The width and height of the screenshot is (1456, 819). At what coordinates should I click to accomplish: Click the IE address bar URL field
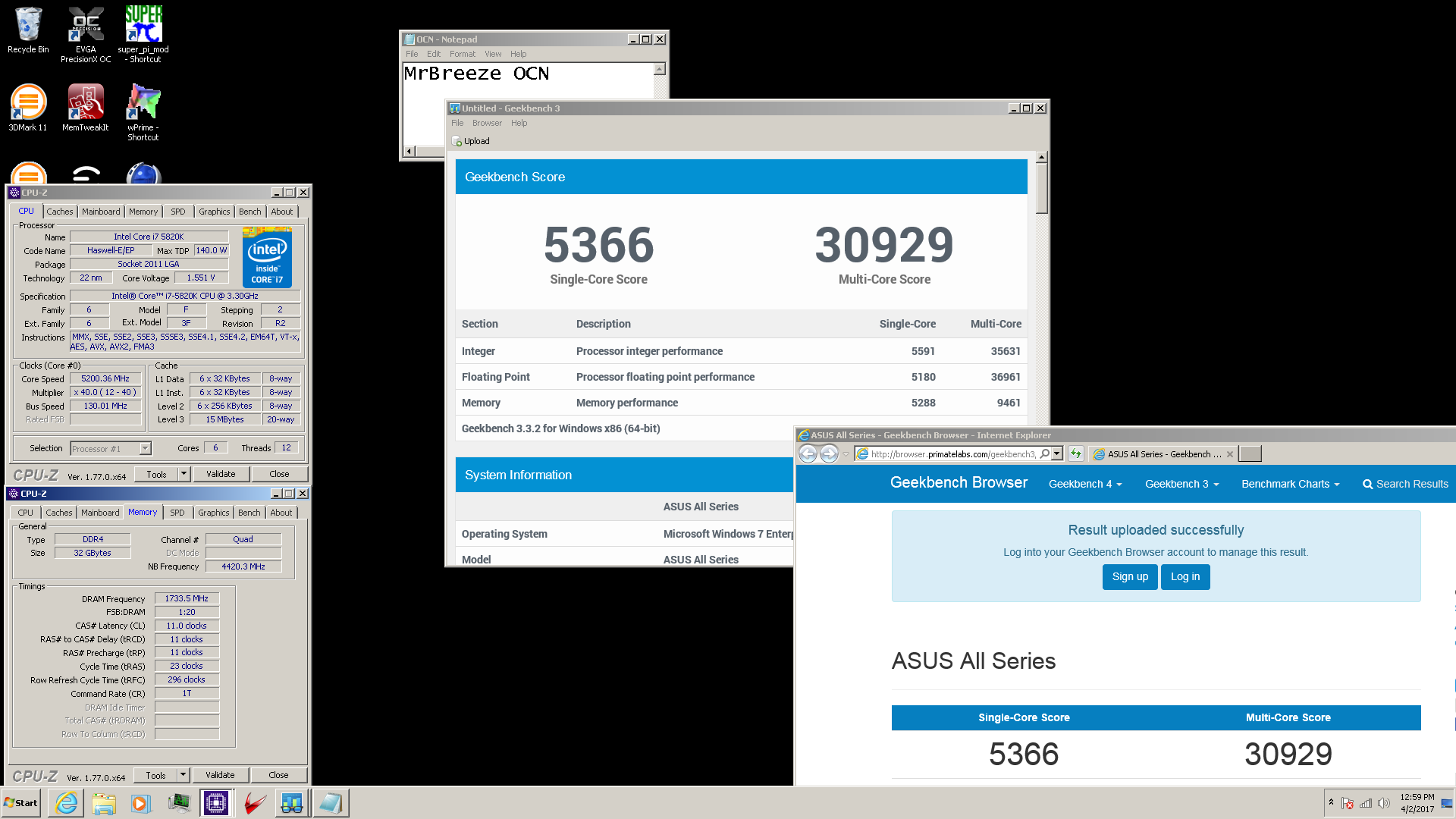tap(952, 454)
